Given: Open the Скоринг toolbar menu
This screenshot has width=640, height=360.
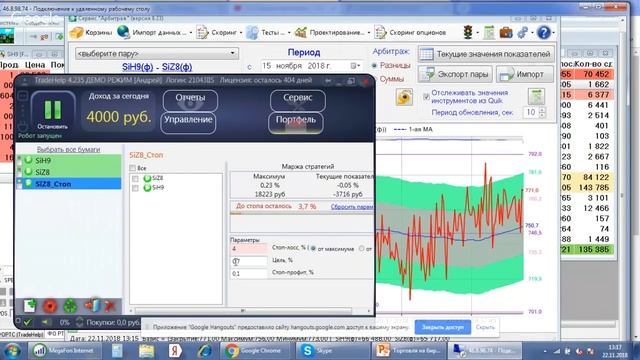Looking at the screenshot, I should [219, 33].
